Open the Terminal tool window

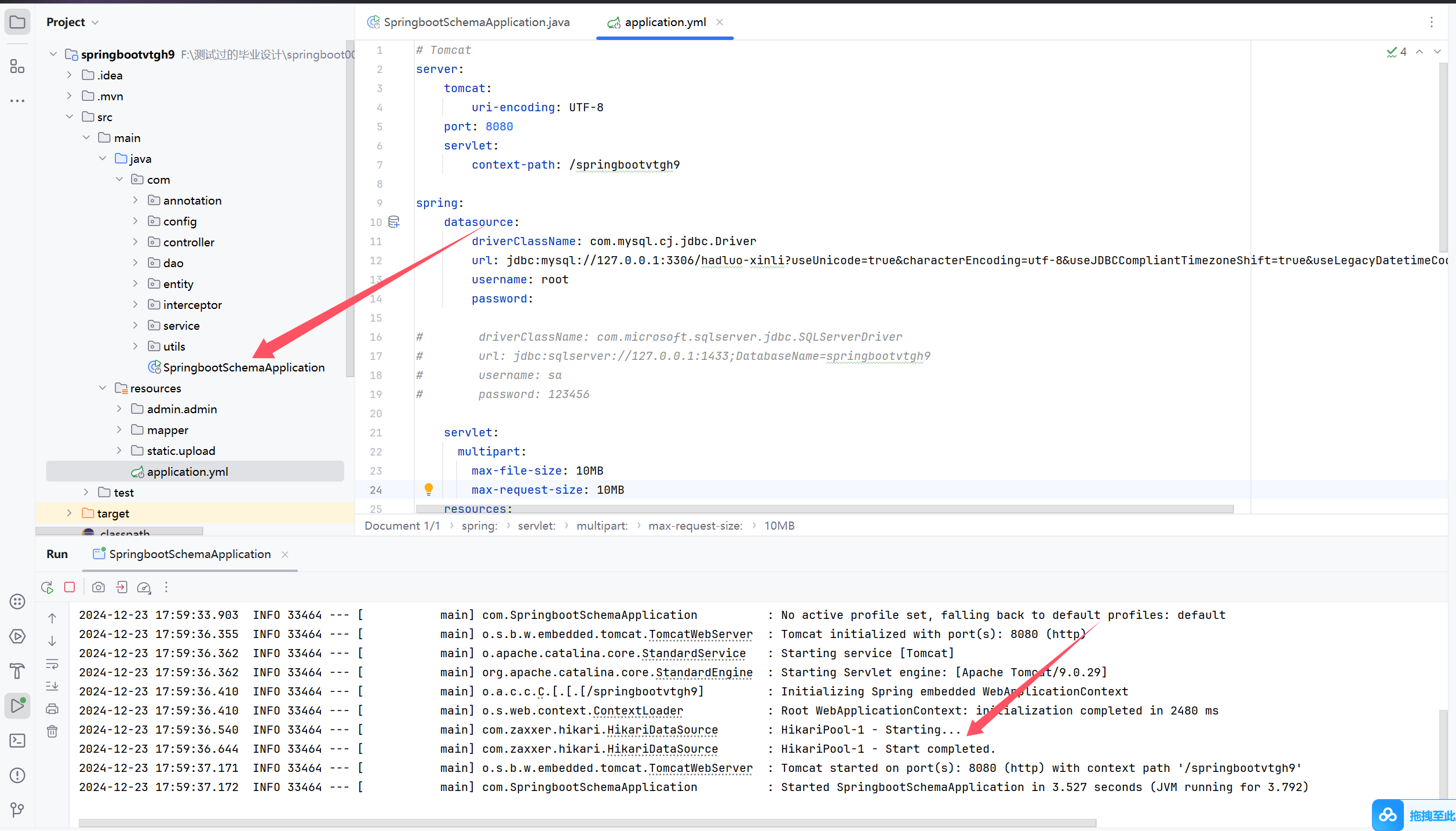[17, 741]
